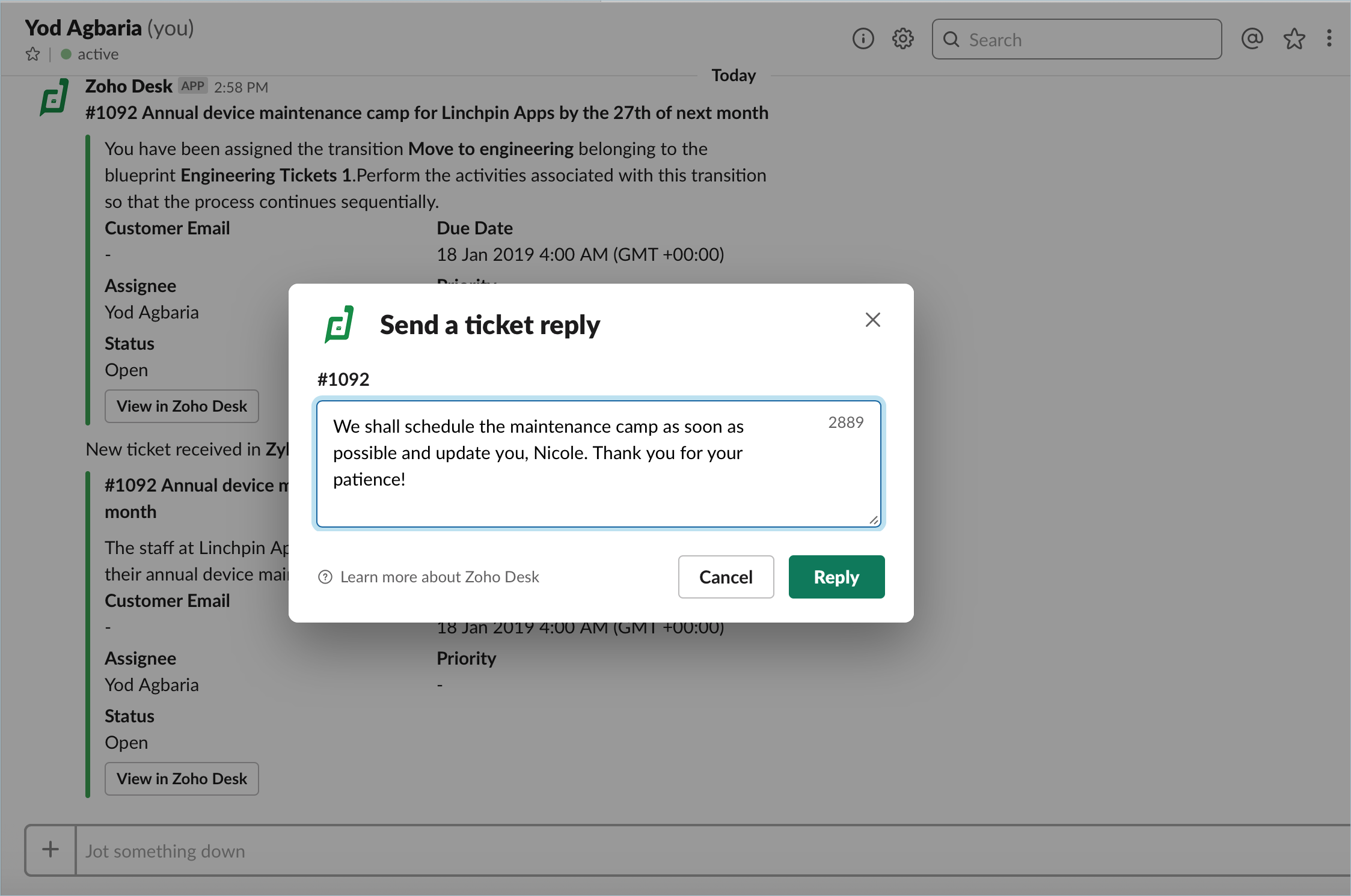Click lower View in Zoho Desk button
The image size is (1351, 896).
[182, 779]
